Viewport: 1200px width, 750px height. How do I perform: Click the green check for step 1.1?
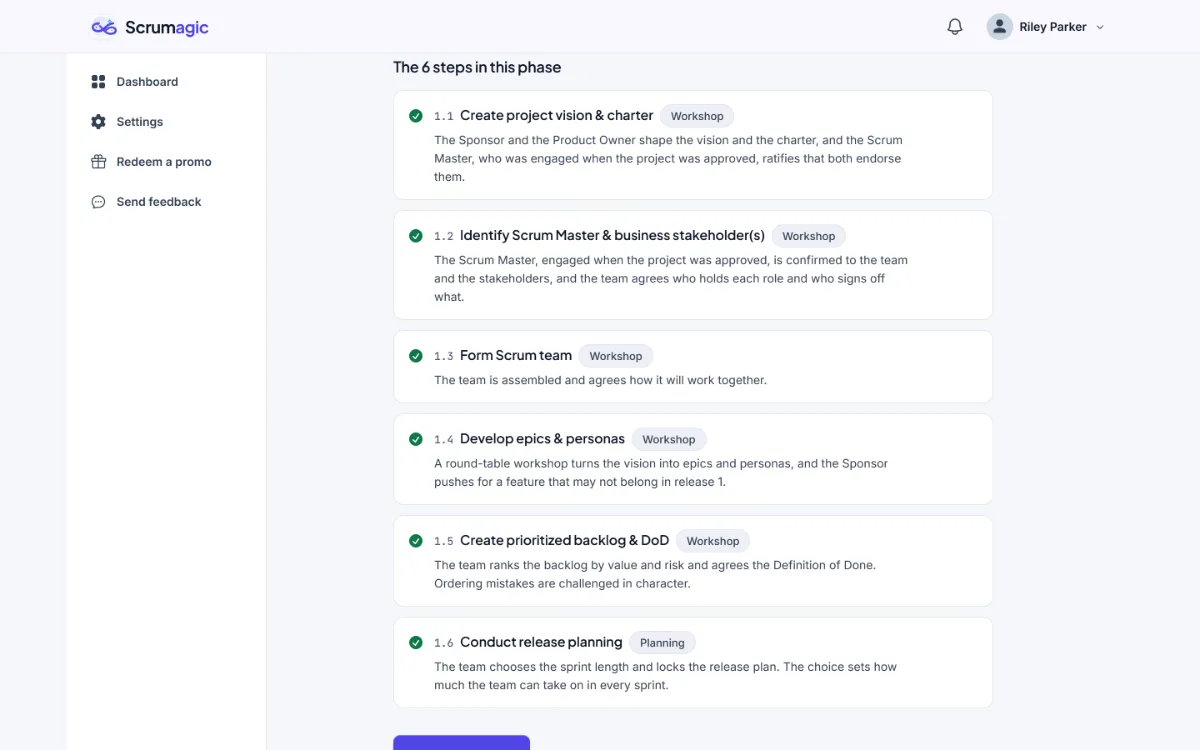point(416,116)
